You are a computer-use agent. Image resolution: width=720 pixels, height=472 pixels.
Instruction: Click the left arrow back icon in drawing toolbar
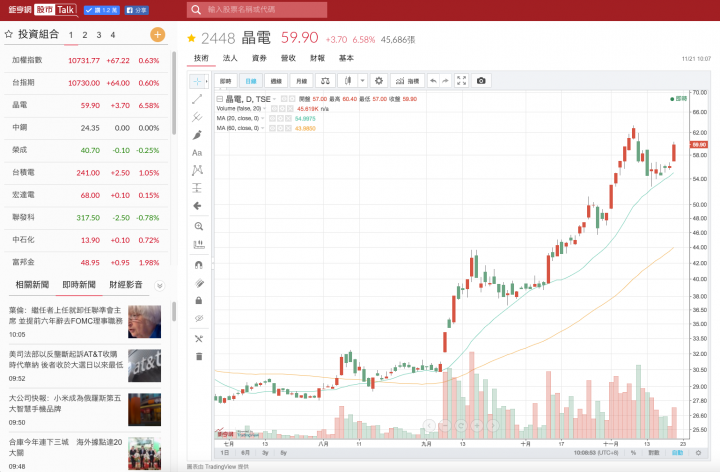(197, 206)
